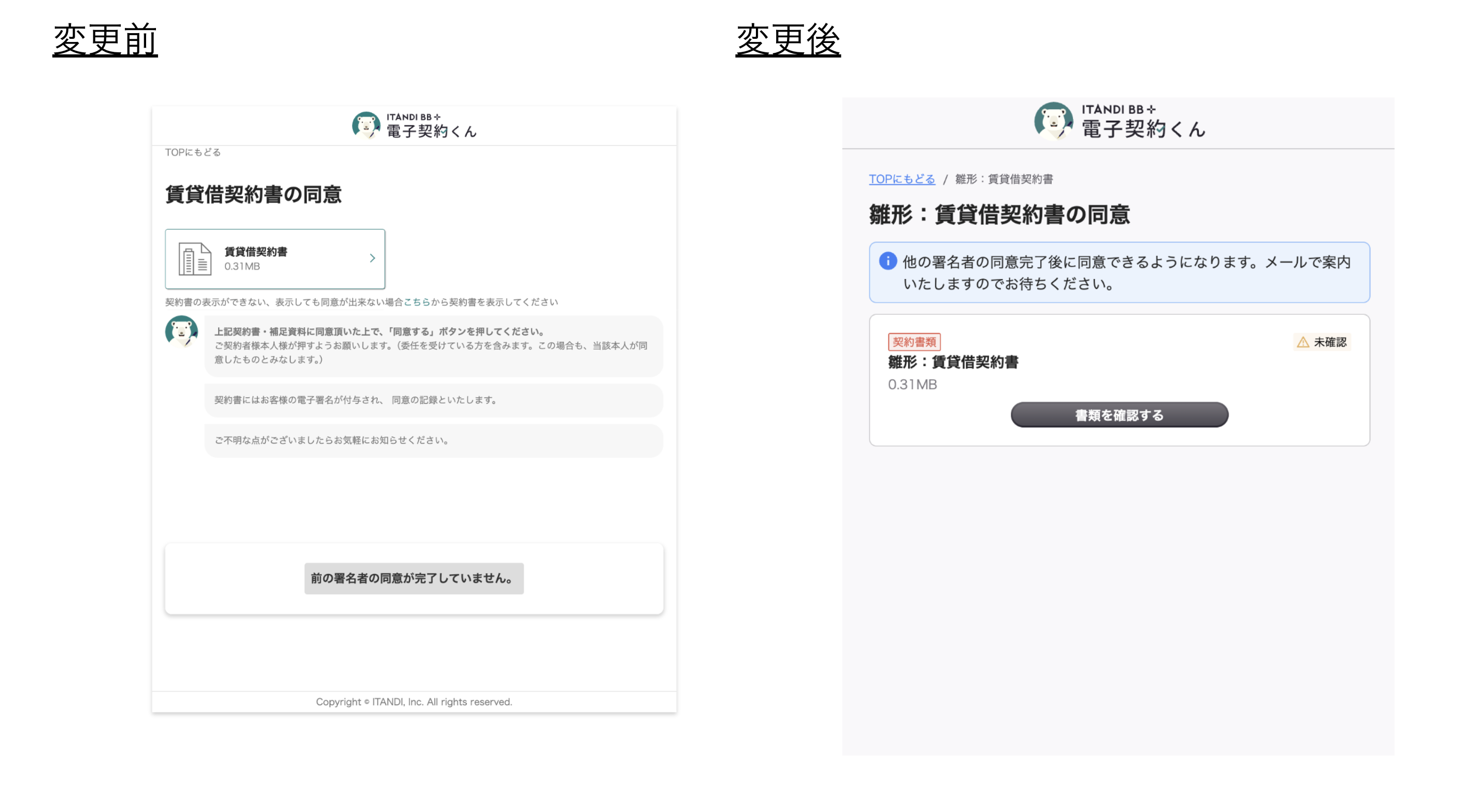Click the 前の署名者の同意が完了していません button
Image resolution: width=1460 pixels, height=812 pixels.
point(414,578)
